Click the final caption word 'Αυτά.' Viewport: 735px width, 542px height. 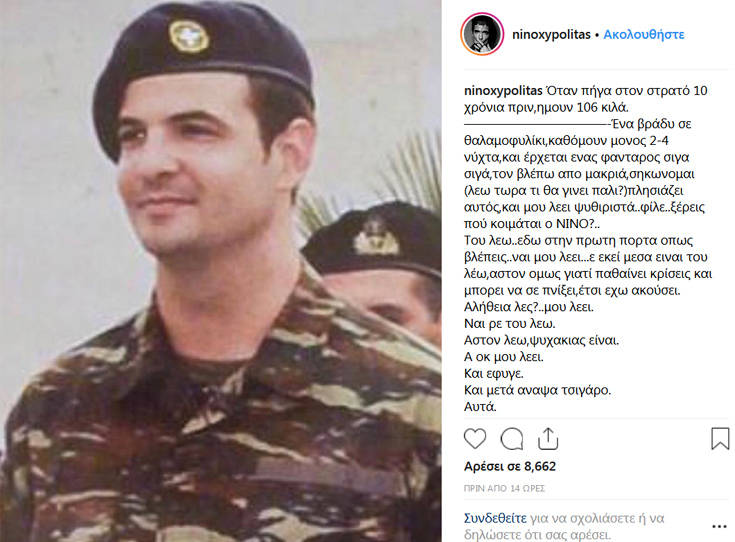coord(480,406)
